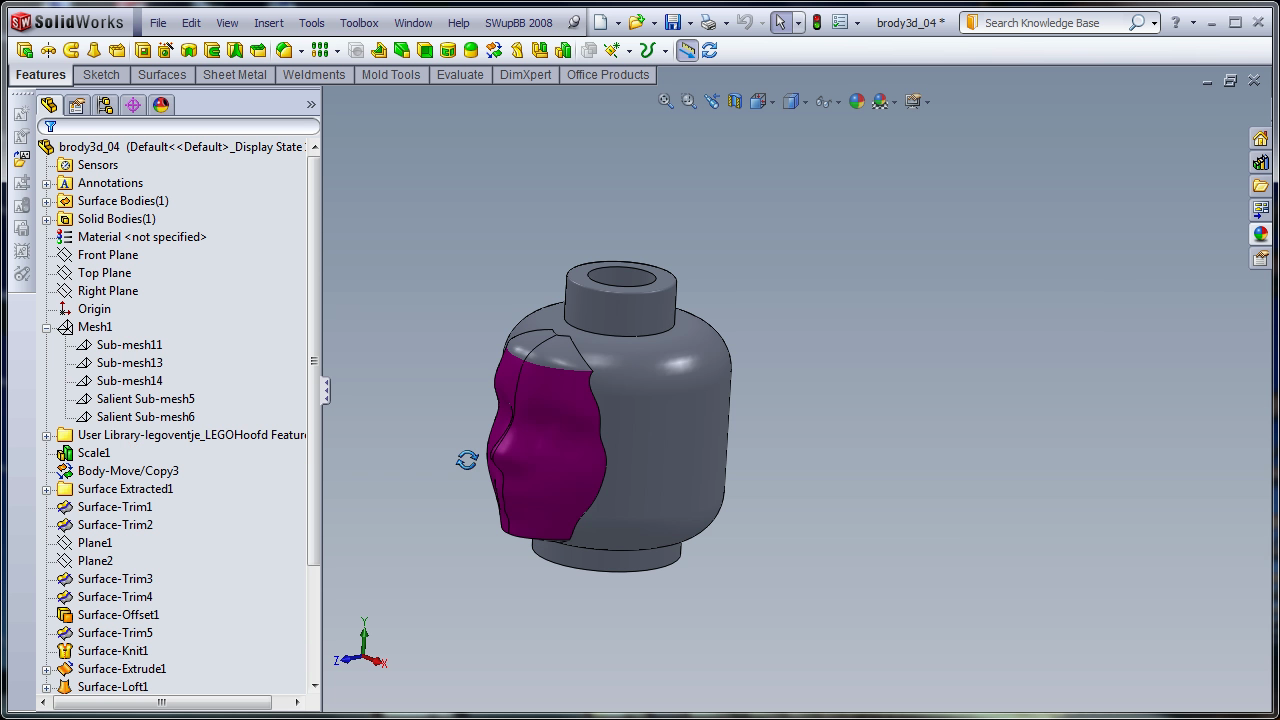The height and width of the screenshot is (720, 1280).
Task: Open the ConfigurationManager tab icon
Action: [x=105, y=105]
